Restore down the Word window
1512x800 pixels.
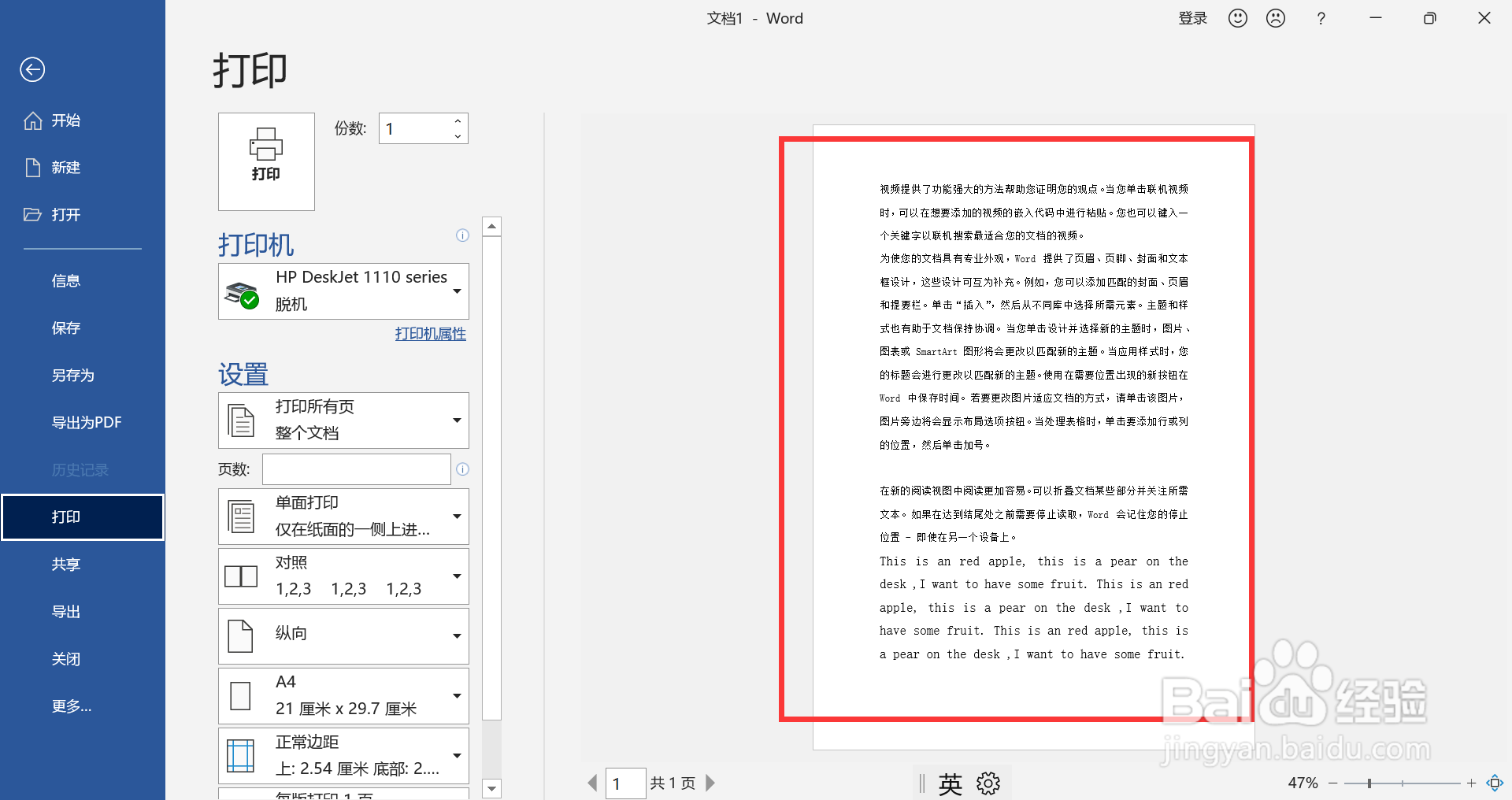[x=1430, y=18]
